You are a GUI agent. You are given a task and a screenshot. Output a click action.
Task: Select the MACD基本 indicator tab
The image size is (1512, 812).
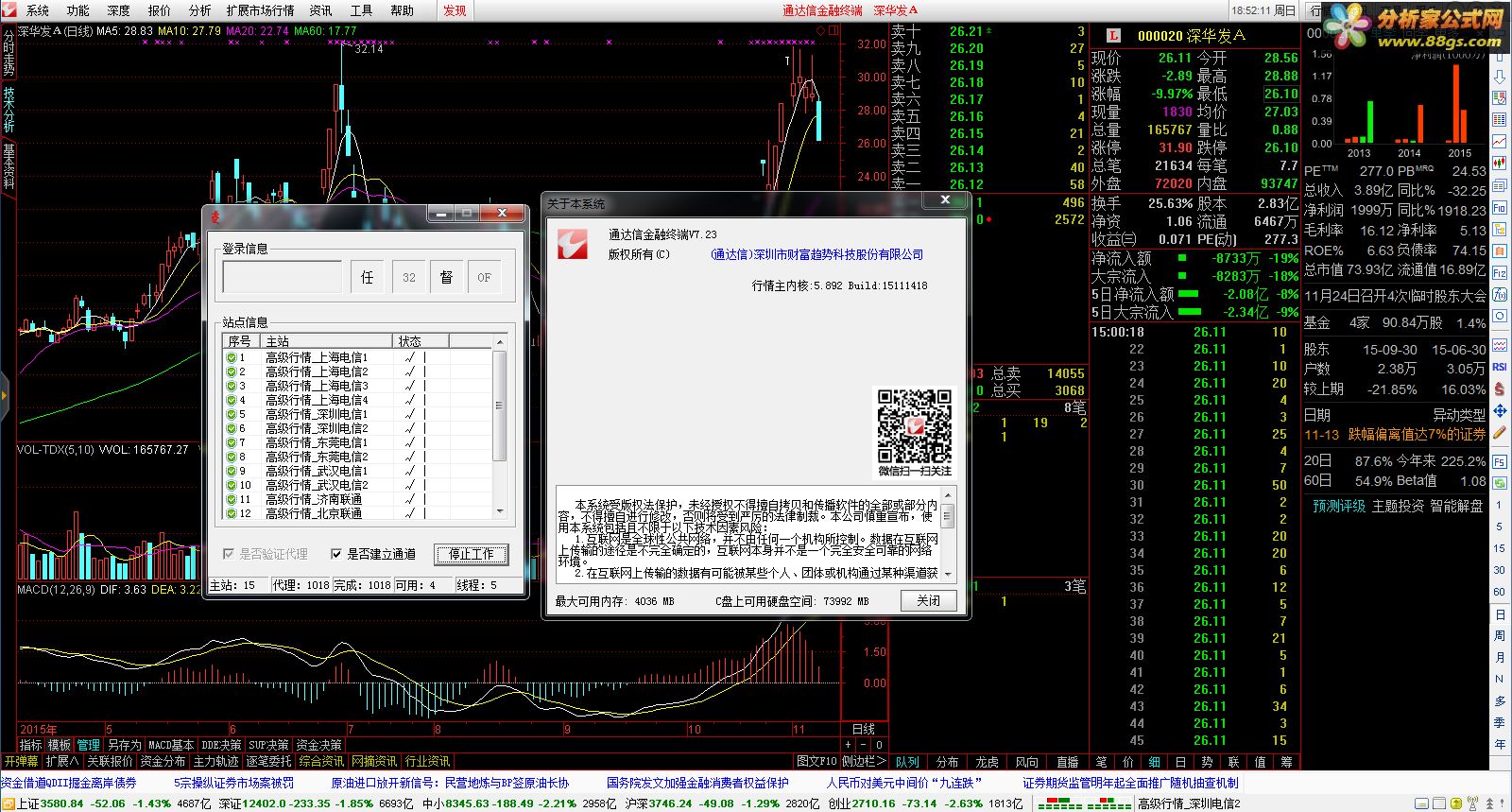170,745
